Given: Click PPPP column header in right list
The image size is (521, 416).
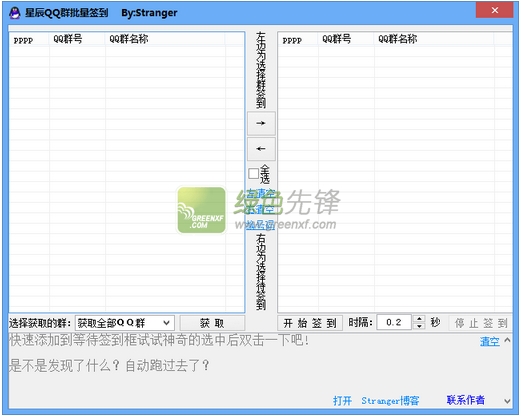Looking at the screenshot, I should (x=298, y=39).
